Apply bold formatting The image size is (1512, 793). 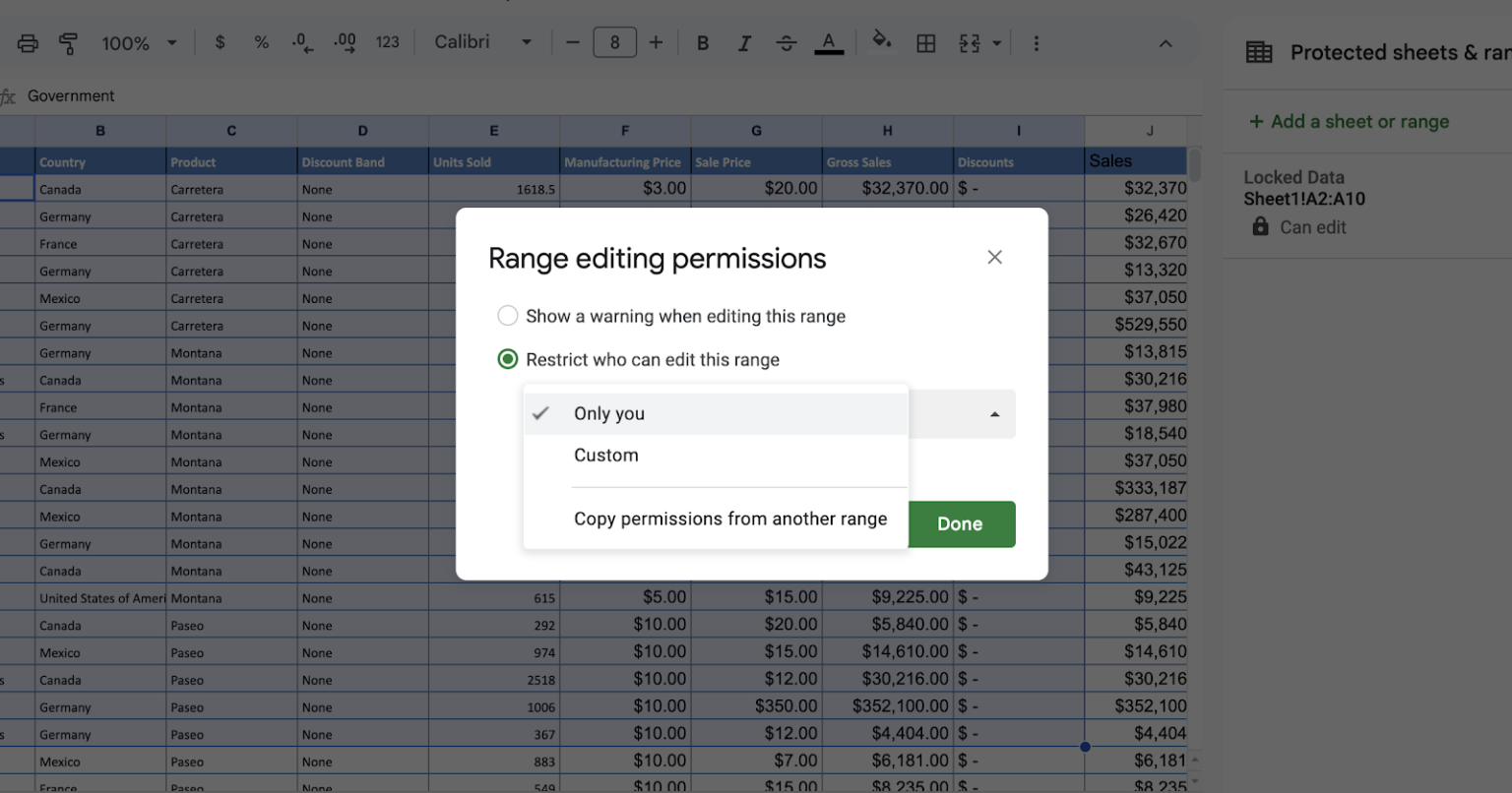coord(702,42)
